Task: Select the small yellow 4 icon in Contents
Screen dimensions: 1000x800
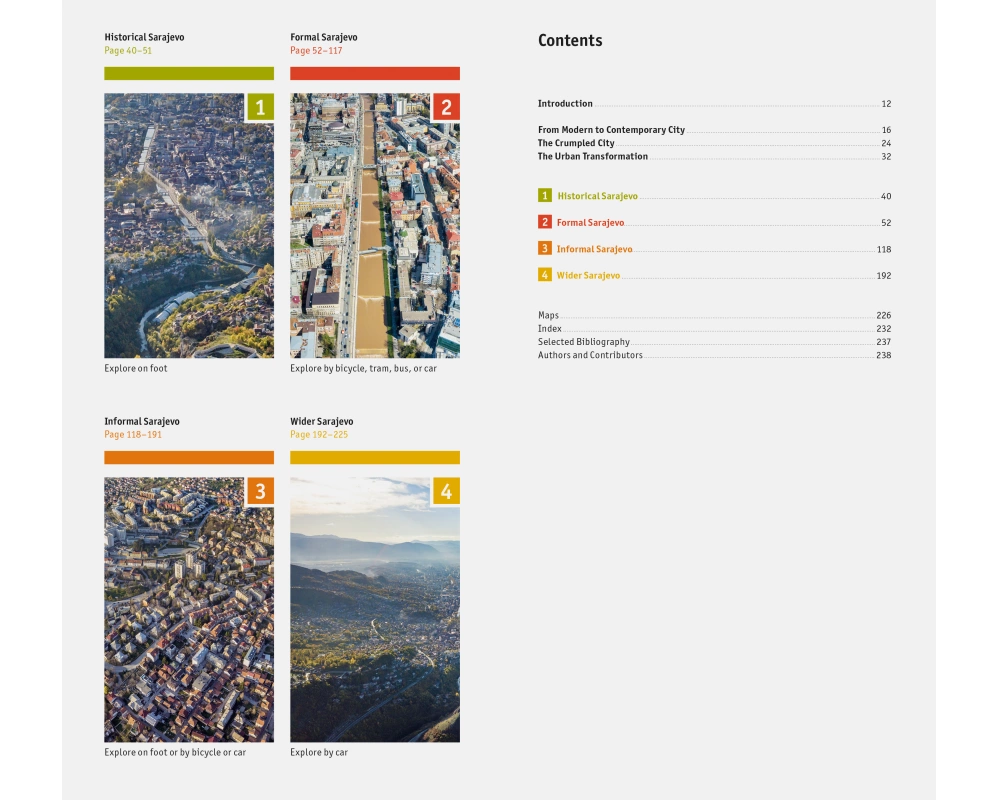Action: 545,275
